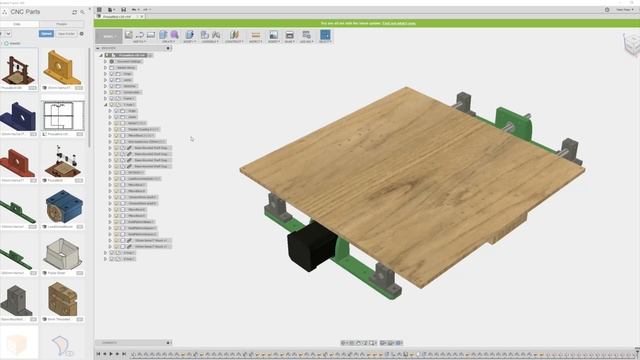This screenshot has height=360, width=640.
Task: Click the Joint assemble icon
Action: [216, 35]
